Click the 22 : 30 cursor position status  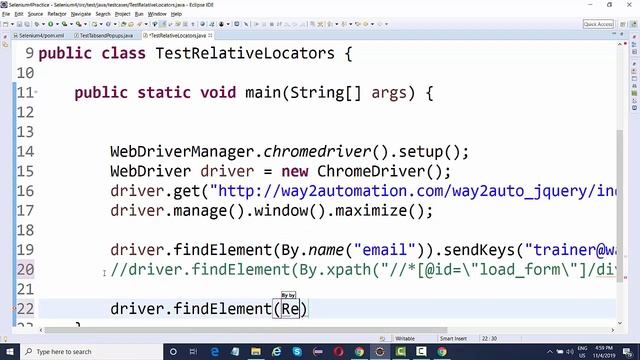489,338
